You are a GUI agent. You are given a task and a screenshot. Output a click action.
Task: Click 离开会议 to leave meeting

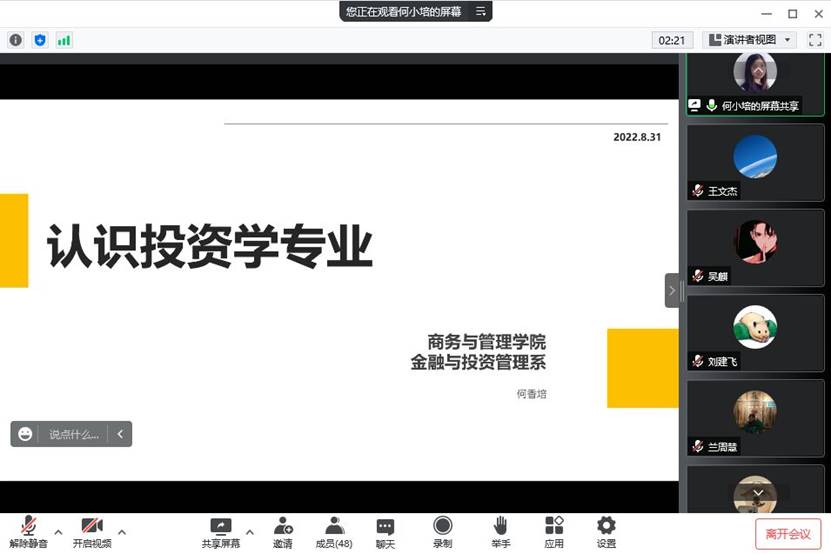click(x=788, y=534)
